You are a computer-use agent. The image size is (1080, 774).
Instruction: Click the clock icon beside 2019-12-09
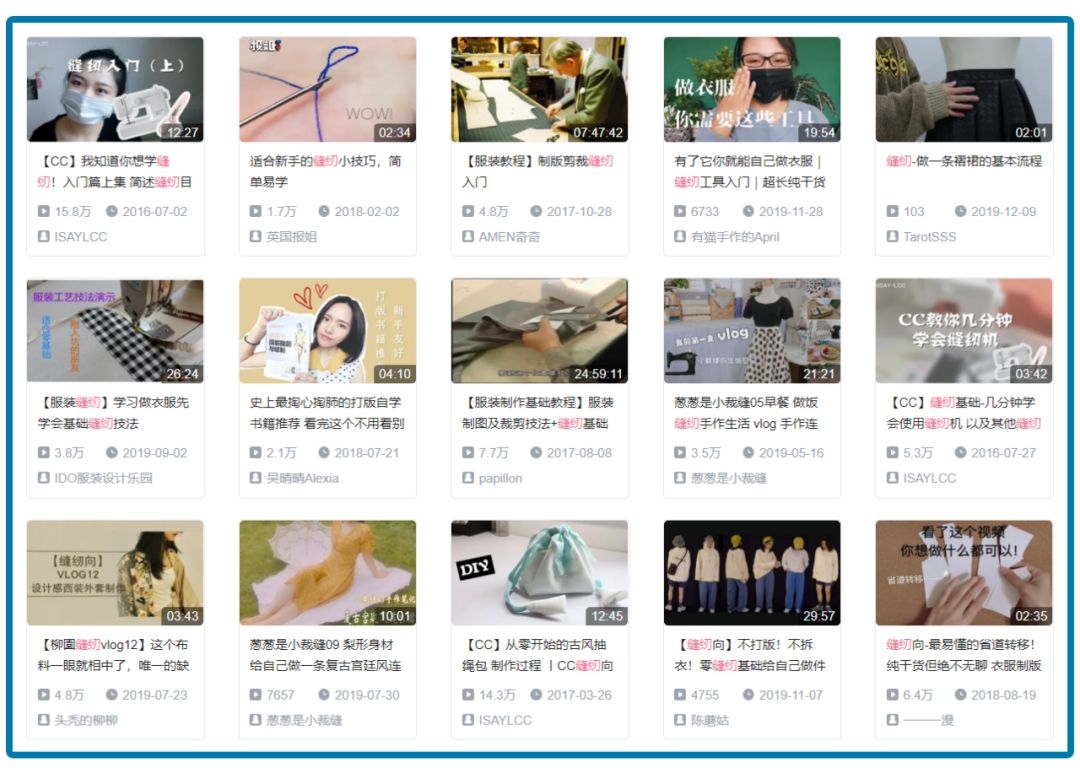point(960,211)
